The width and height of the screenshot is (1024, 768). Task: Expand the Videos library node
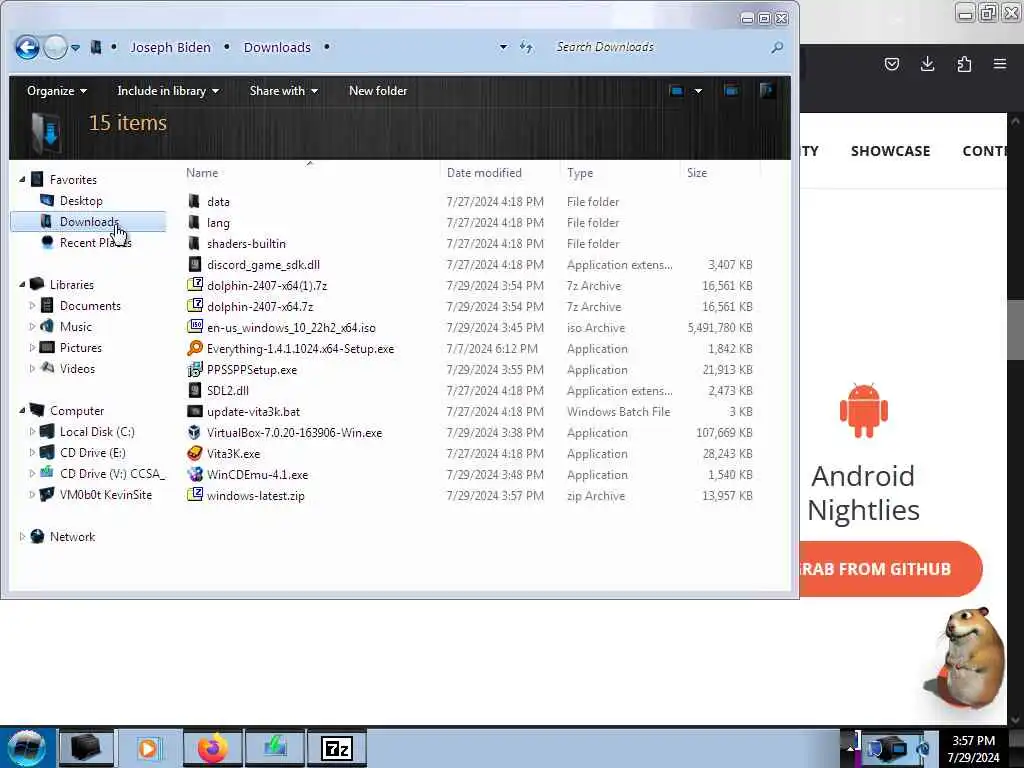[x=32, y=368]
